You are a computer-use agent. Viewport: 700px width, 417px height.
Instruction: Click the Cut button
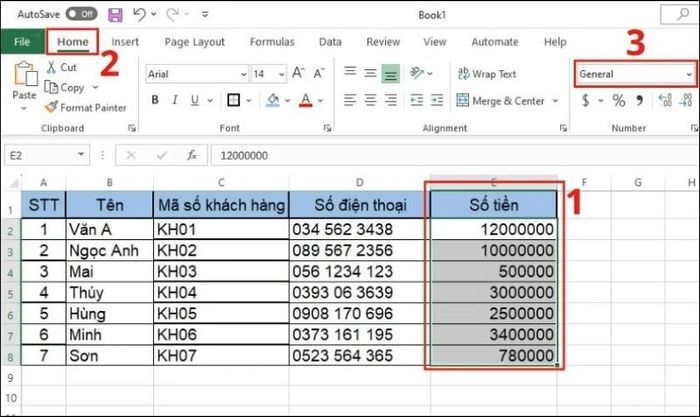tap(62, 67)
